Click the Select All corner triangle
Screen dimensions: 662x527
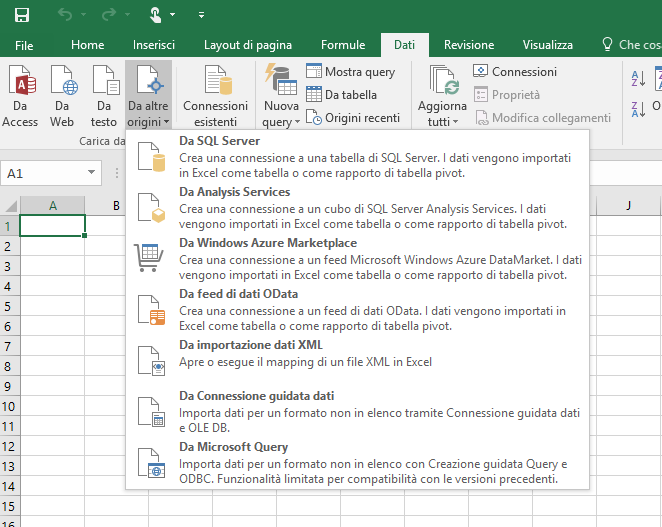(11, 206)
